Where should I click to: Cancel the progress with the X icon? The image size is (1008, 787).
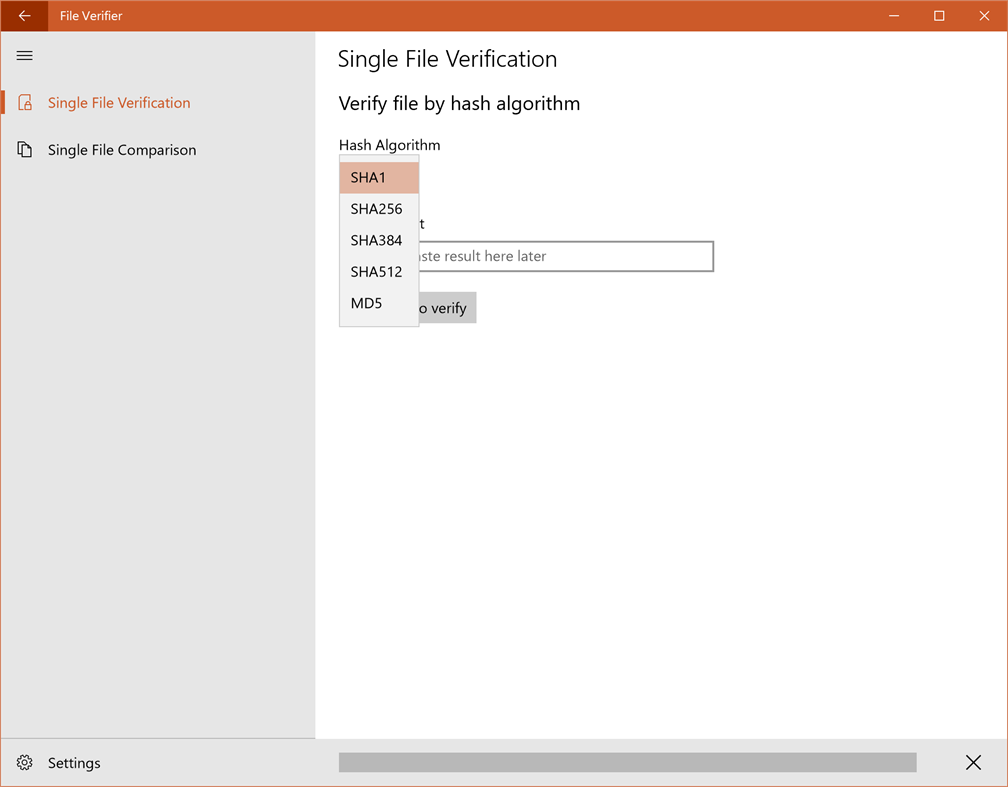coord(973,762)
